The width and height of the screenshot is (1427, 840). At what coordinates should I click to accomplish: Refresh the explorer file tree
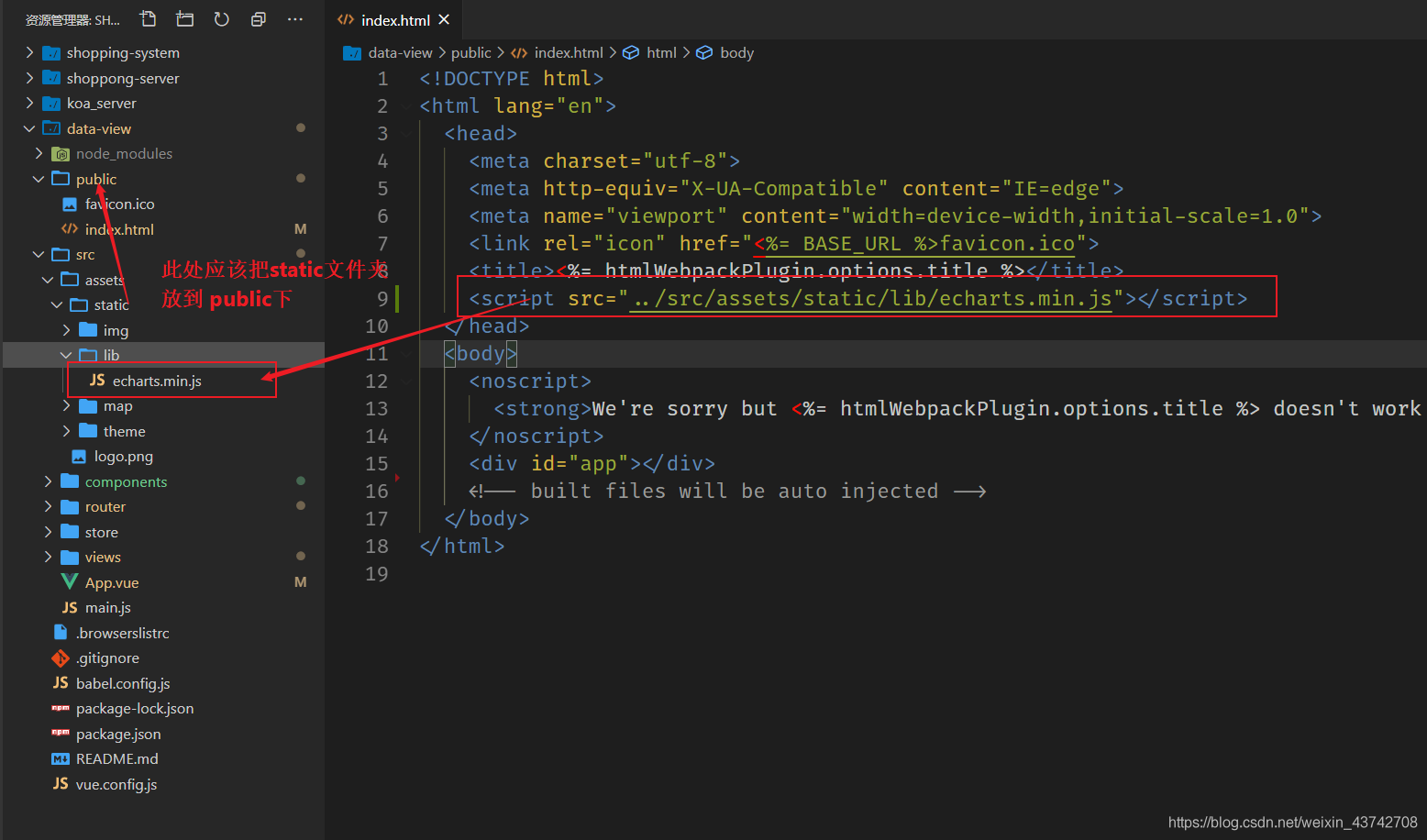pos(222,19)
